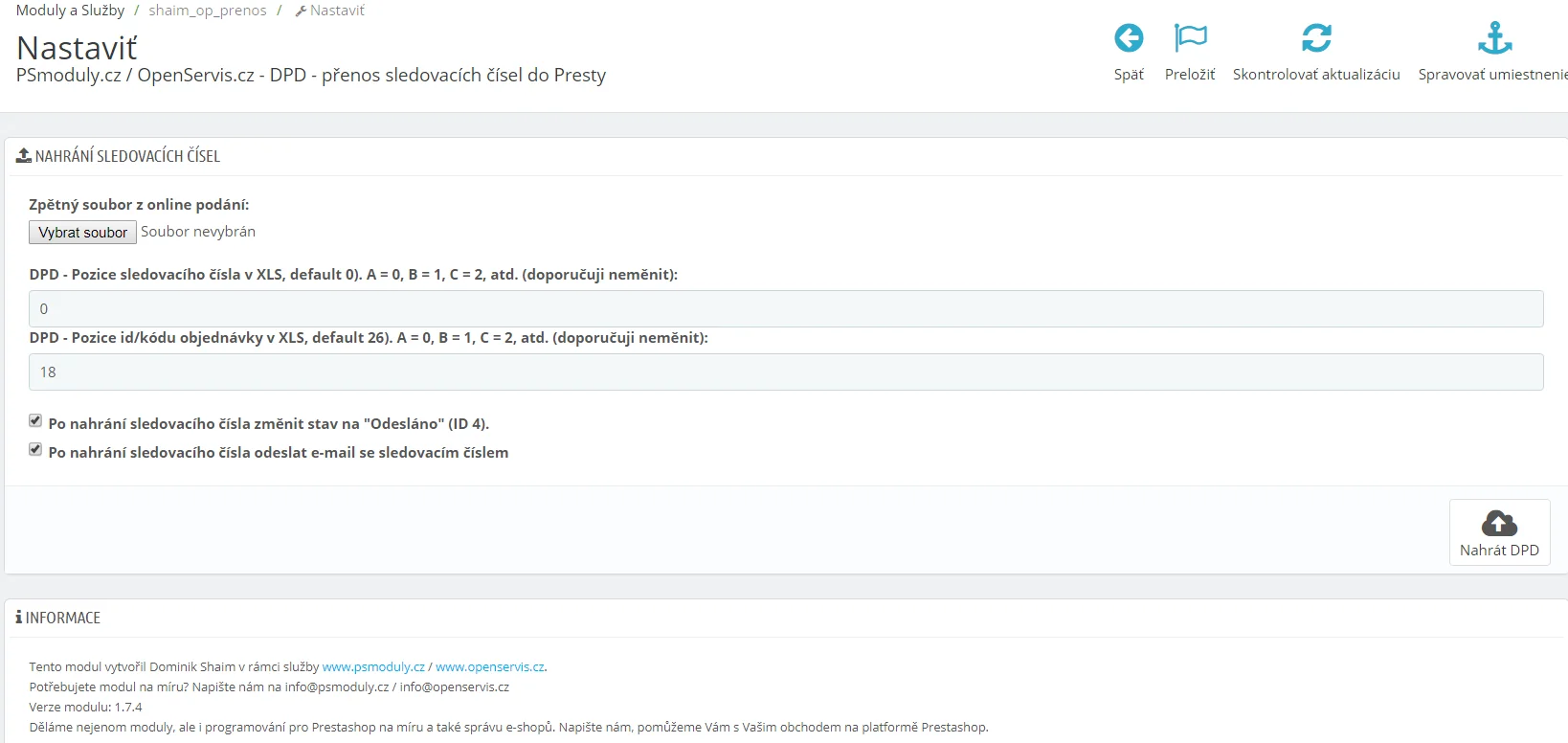Image resolution: width=1568 pixels, height=743 pixels.
Task: Go to Moduly a Služby breadcrumb
Action: pyautogui.click(x=70, y=11)
